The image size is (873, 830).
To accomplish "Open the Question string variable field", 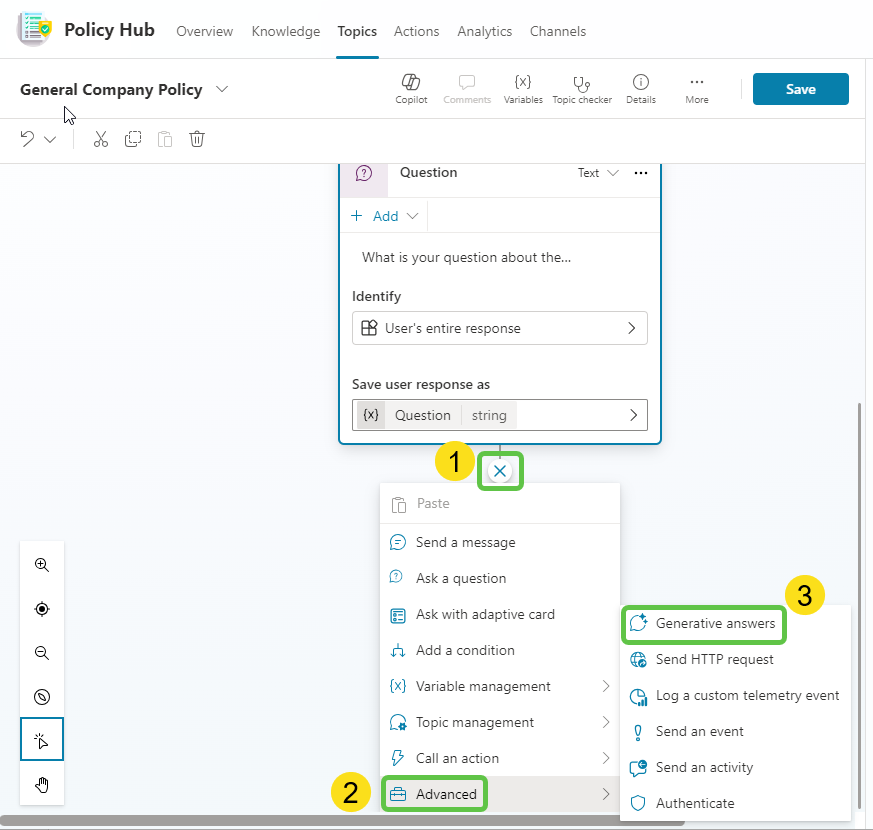I will (x=500, y=415).
